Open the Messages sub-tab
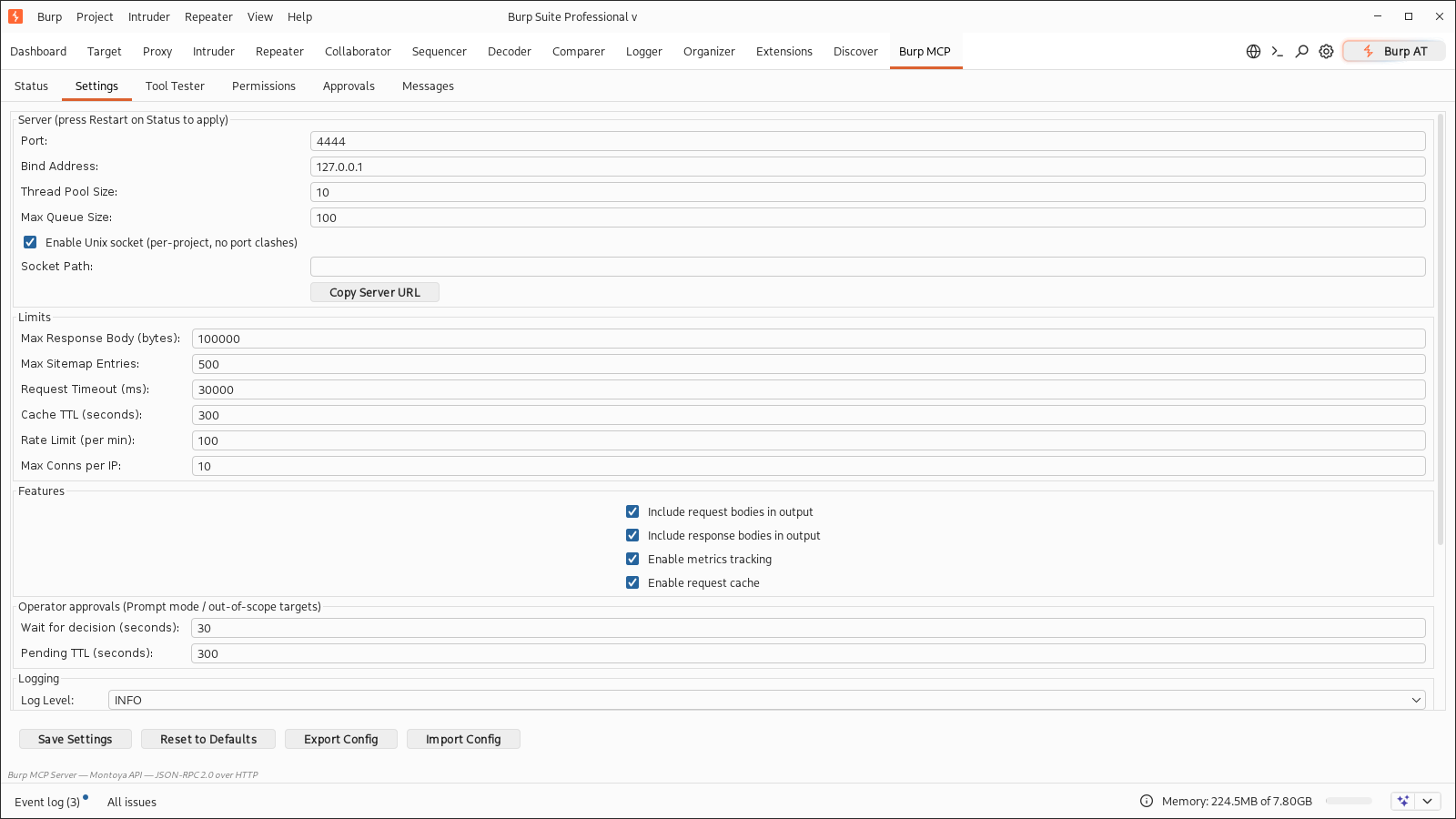1456x819 pixels. point(428,86)
